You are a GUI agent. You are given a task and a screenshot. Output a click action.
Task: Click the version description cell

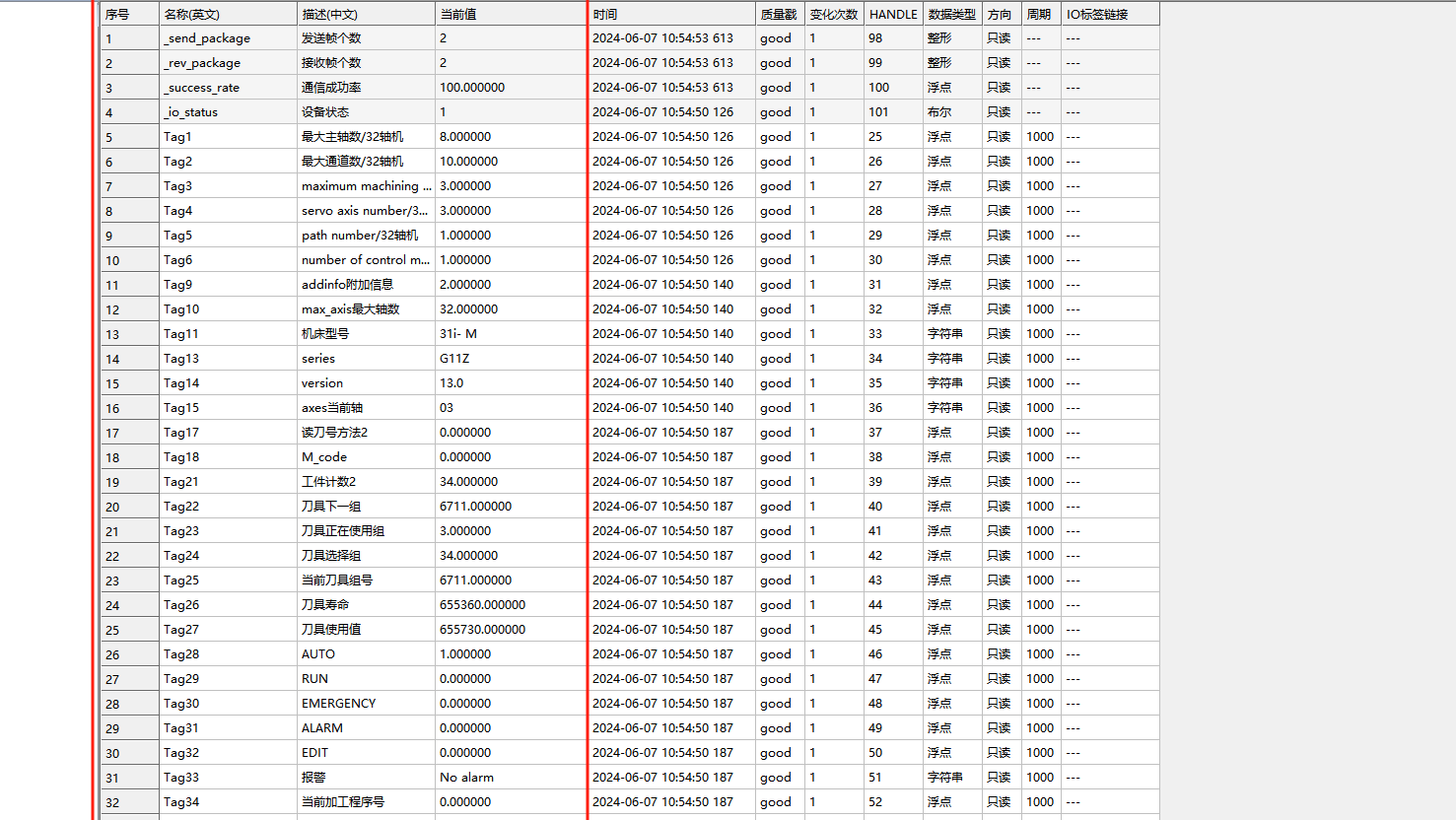pos(366,382)
